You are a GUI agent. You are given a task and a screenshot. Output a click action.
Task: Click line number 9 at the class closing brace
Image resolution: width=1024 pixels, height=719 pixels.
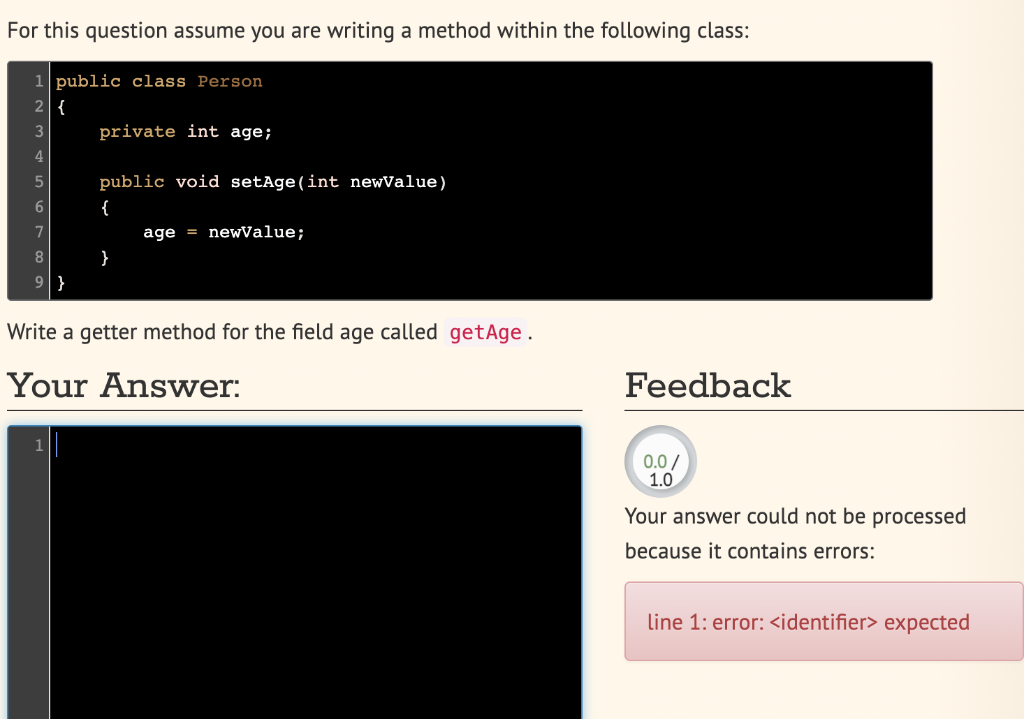coord(38,282)
